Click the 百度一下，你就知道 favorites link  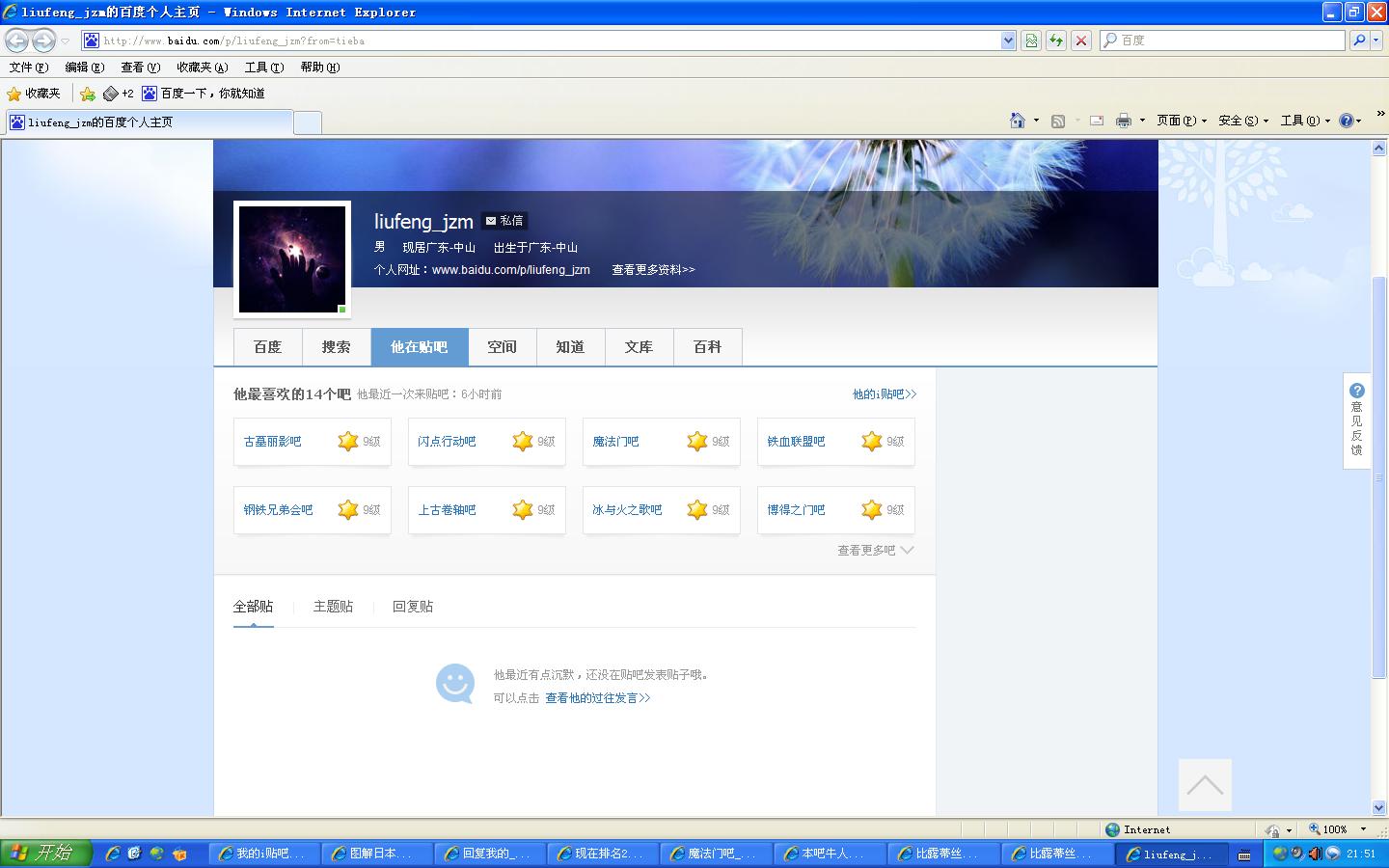204,94
